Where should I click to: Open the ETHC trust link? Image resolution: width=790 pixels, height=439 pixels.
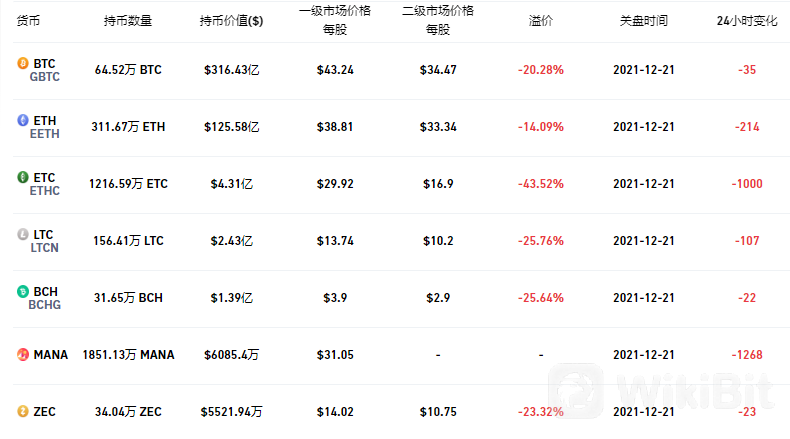pos(44,191)
